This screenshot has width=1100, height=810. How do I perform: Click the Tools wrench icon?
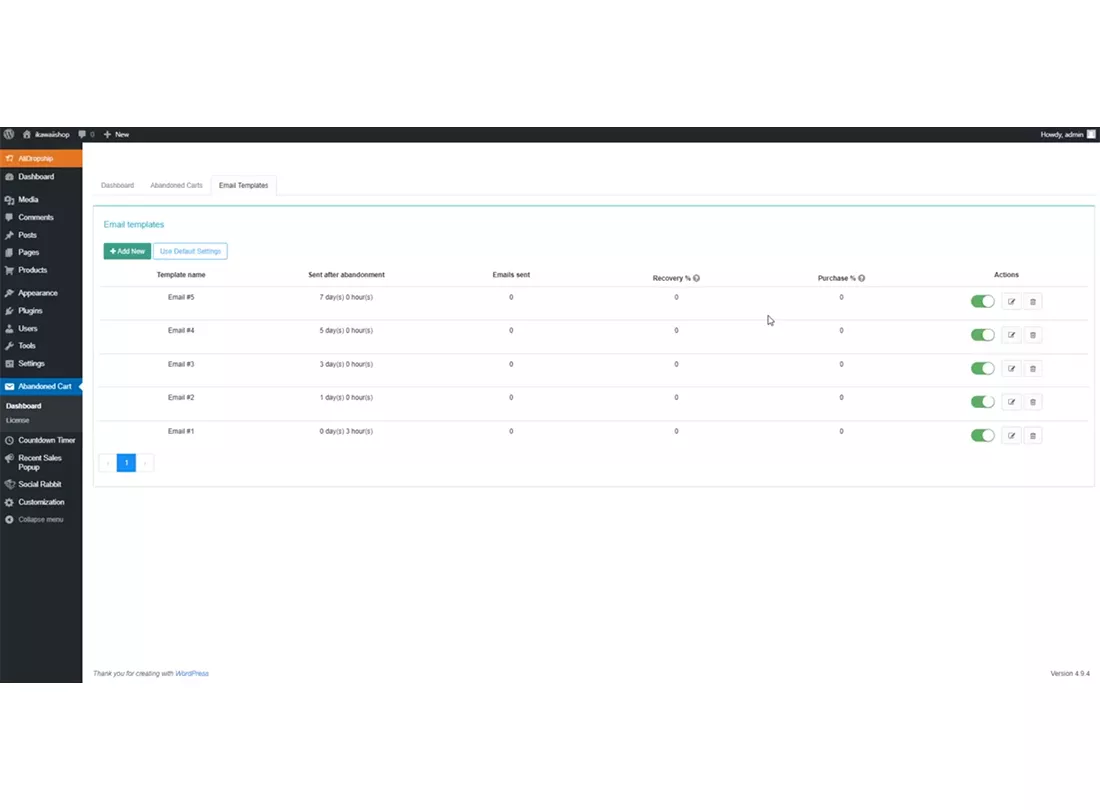[x=9, y=346]
